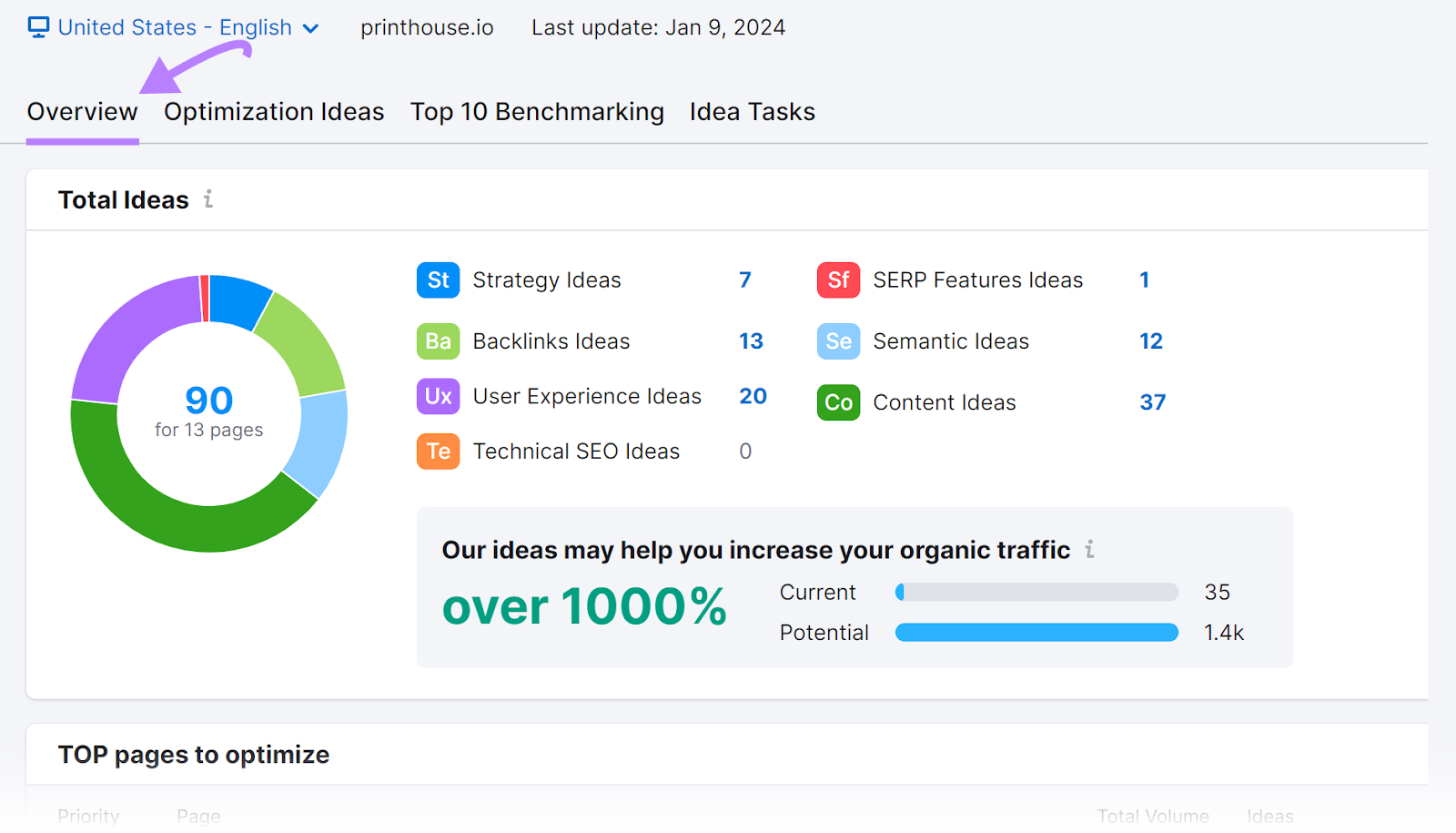Select the Ux User Experience Ideas icon
1456x833 pixels.
(438, 396)
